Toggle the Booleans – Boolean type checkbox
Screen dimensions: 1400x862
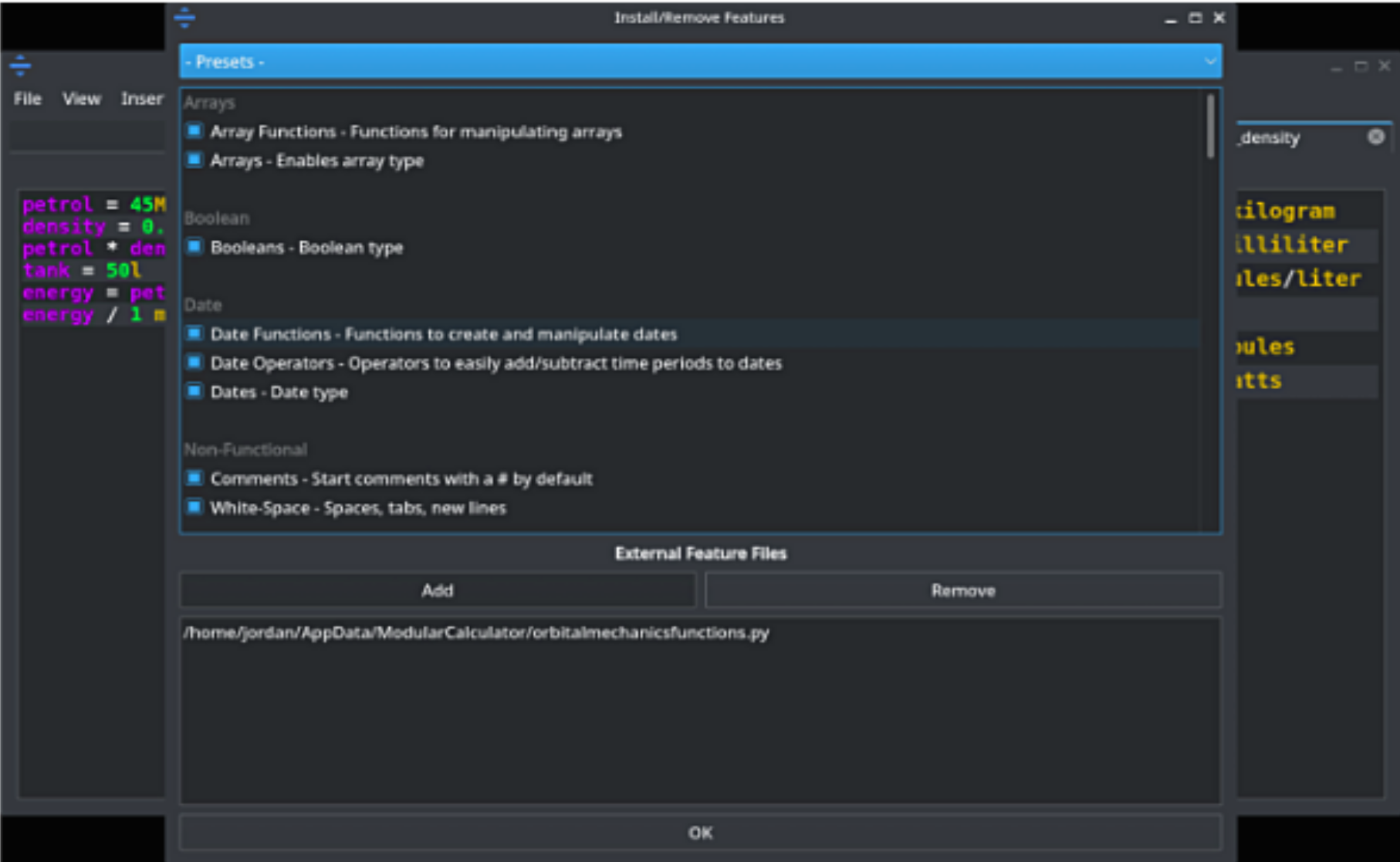[194, 247]
